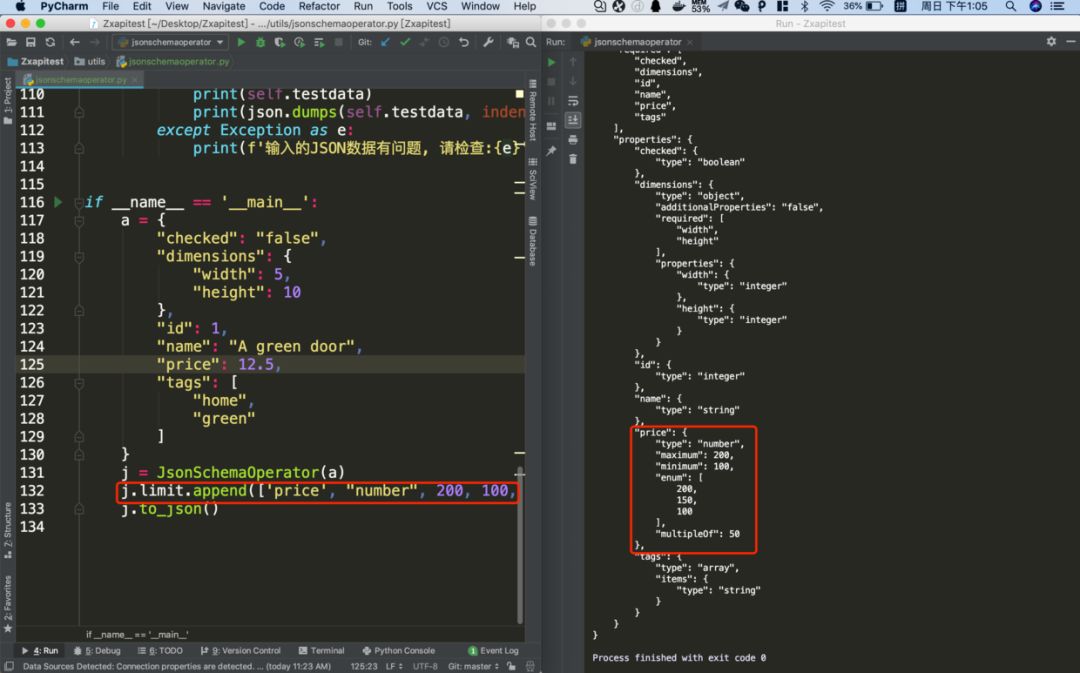Screen dimensions: 1080x673
Task: Start debugging with the green bug icon
Action: tap(260, 42)
